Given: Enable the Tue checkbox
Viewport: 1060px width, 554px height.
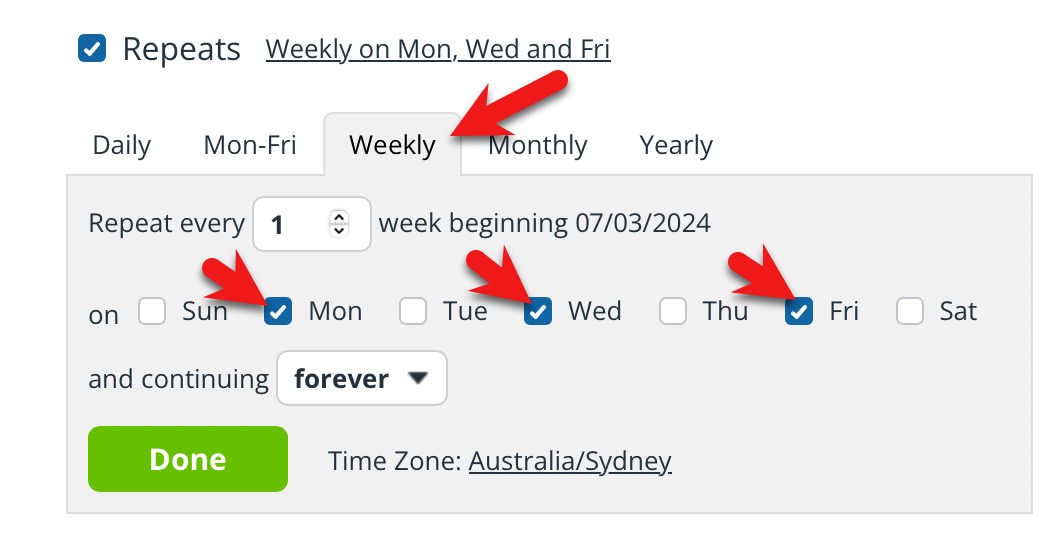Looking at the screenshot, I should coord(412,311).
